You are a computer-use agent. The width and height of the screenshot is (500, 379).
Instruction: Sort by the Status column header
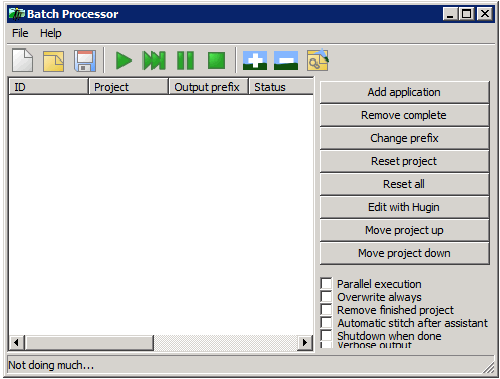[x=281, y=87]
